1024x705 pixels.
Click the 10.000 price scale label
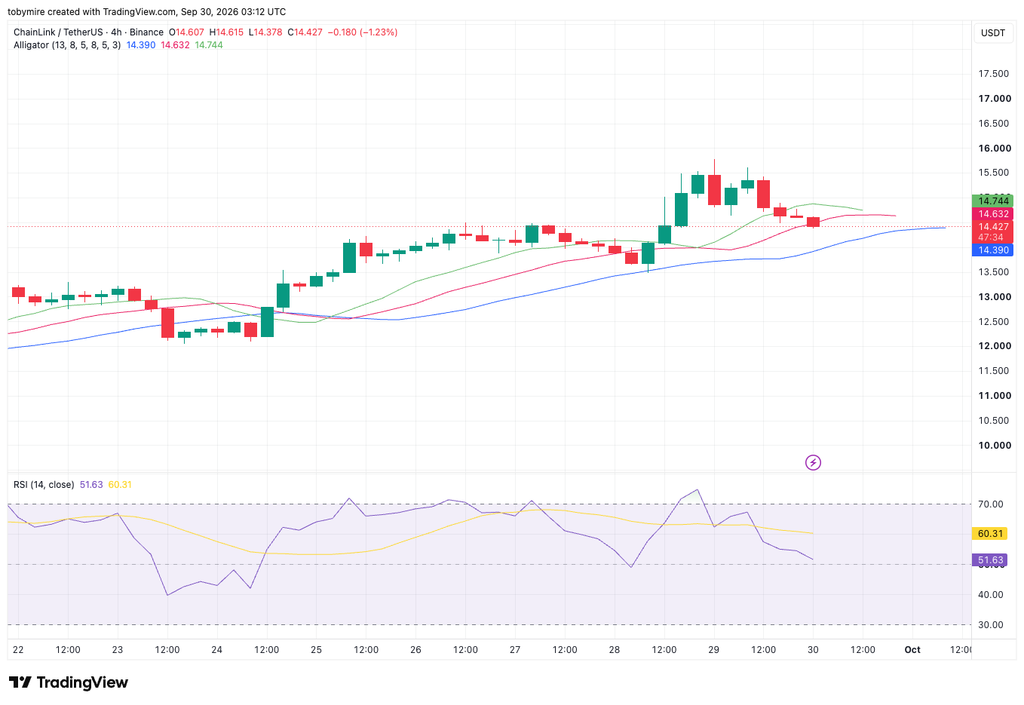[994, 445]
